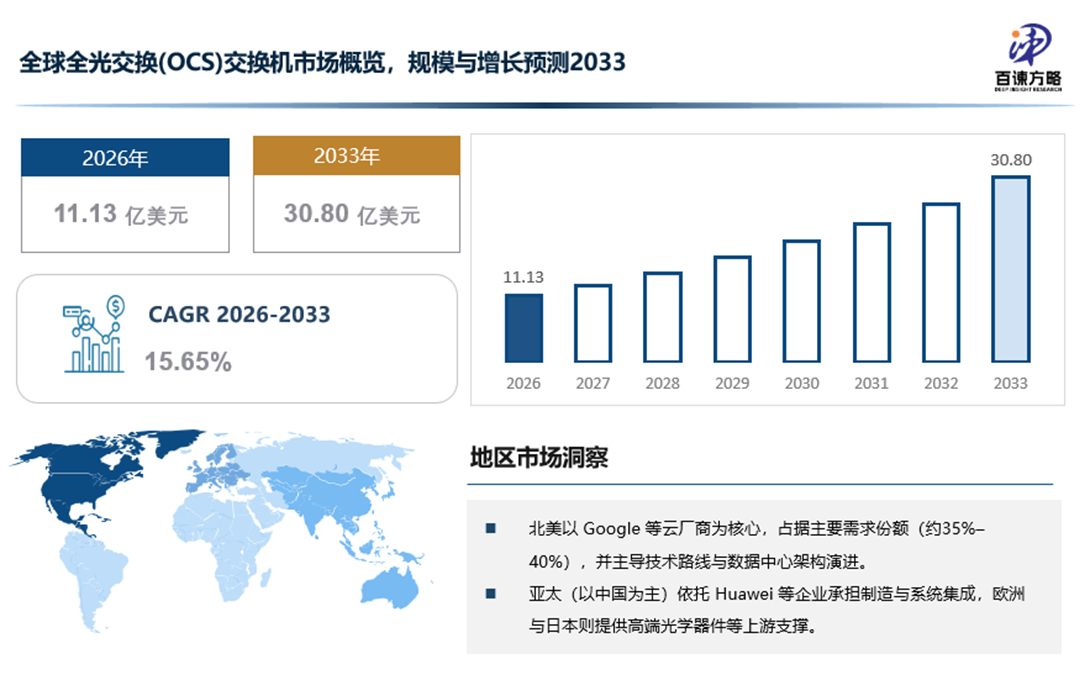Click the 15.65% CAGR value

[188, 362]
